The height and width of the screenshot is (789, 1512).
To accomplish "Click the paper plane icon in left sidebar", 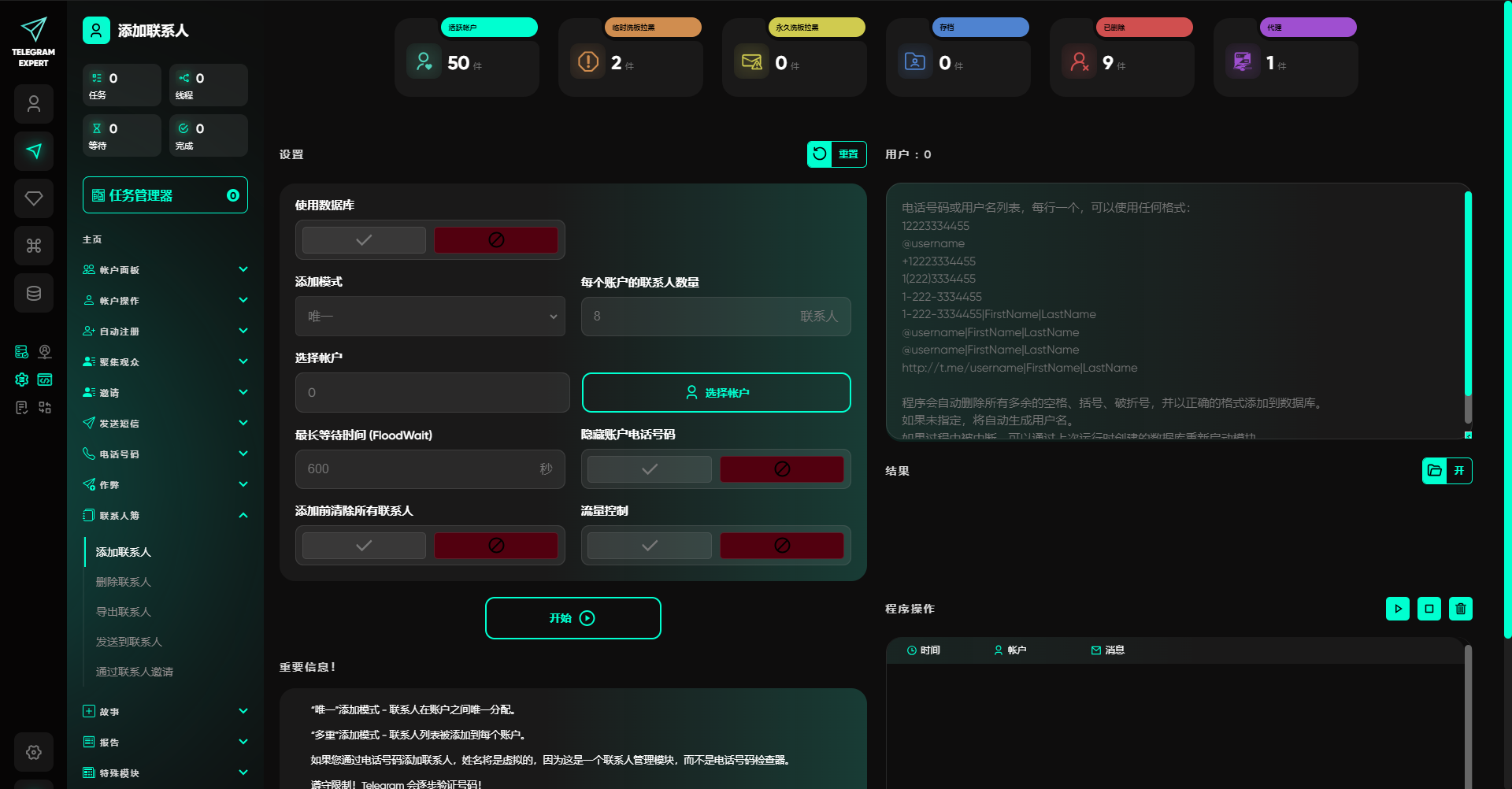I will tap(34, 151).
